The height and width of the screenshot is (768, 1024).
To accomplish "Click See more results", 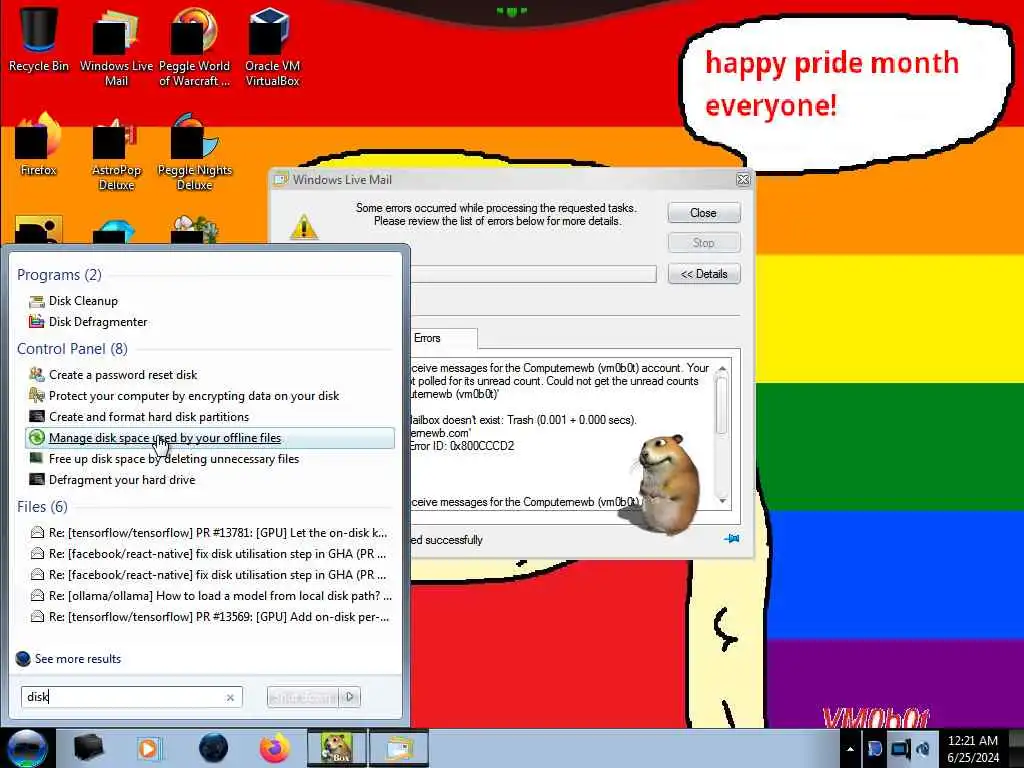I will tap(69, 659).
